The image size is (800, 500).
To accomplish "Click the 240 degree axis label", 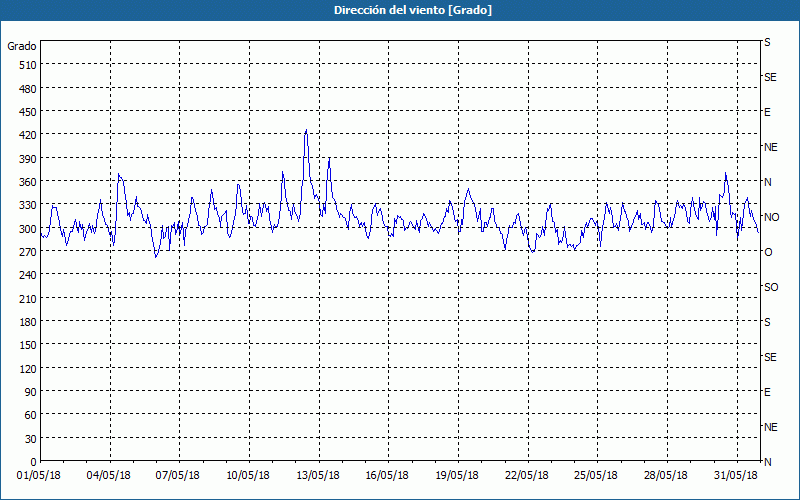I will point(28,275).
